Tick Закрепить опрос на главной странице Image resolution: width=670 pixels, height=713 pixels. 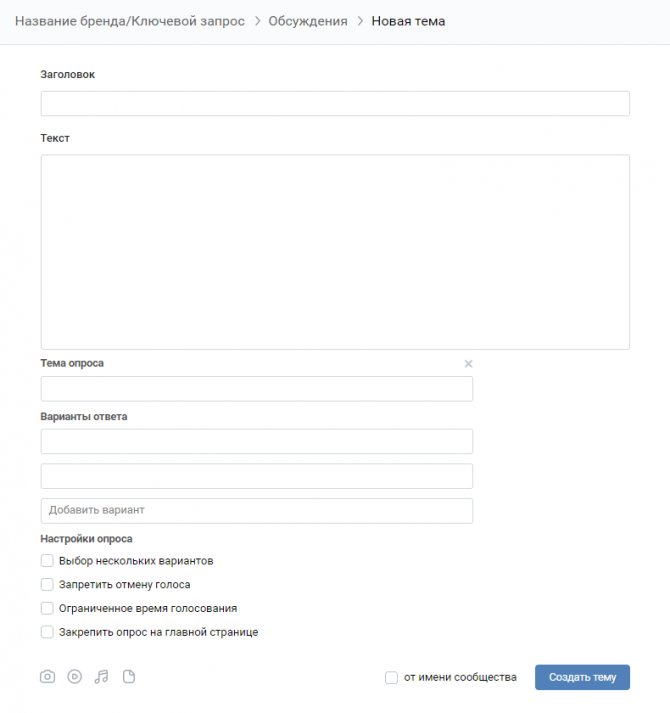pyautogui.click(x=47, y=632)
